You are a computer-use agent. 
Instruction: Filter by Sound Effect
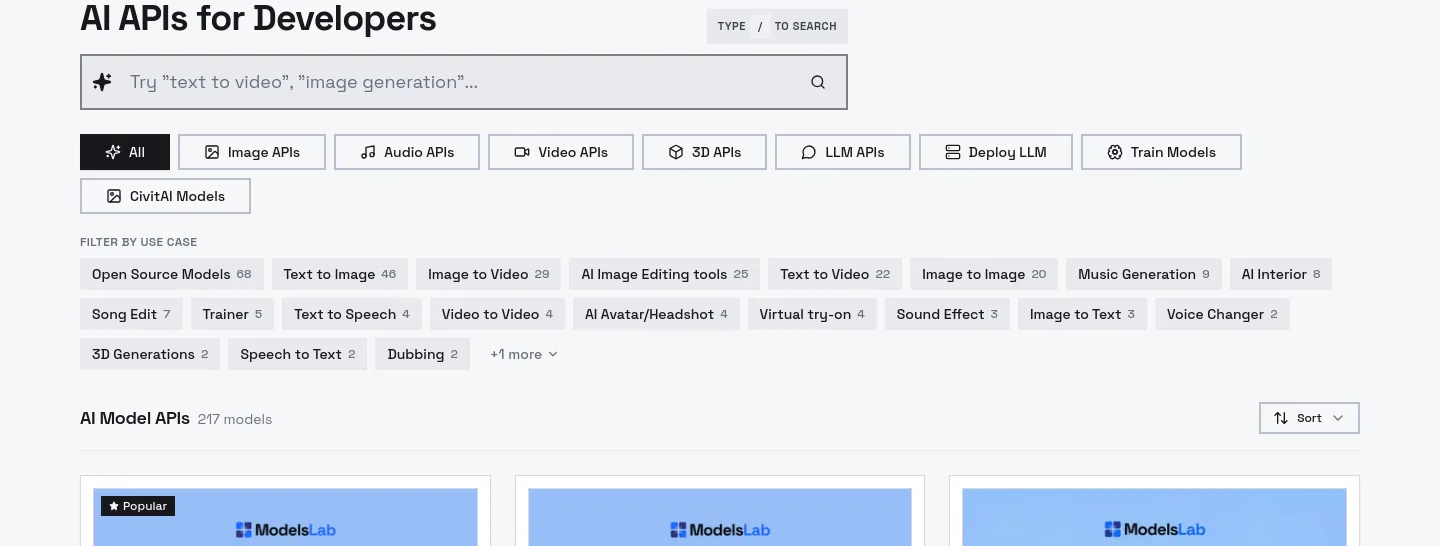[947, 314]
